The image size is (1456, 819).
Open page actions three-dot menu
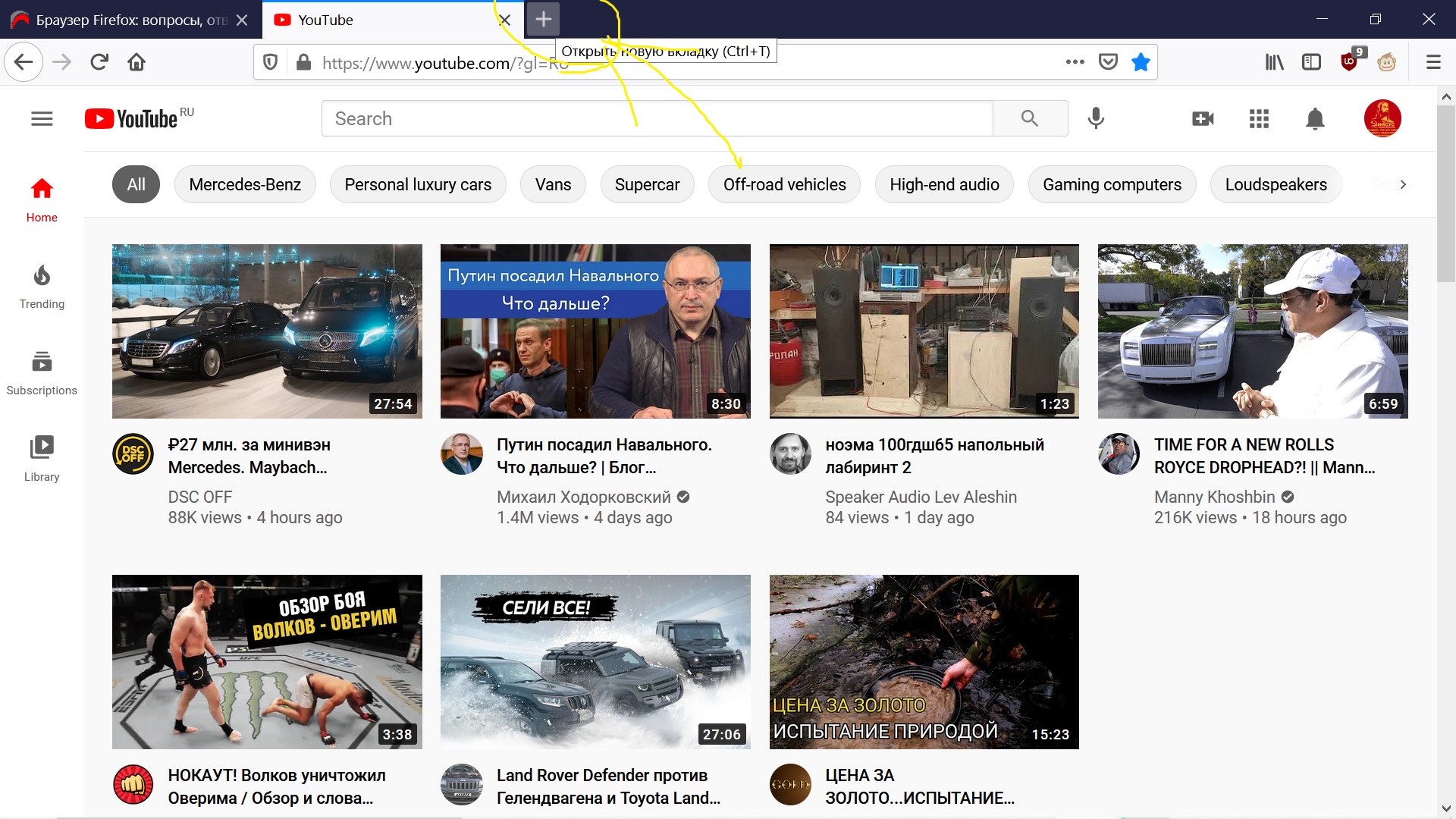(1075, 62)
